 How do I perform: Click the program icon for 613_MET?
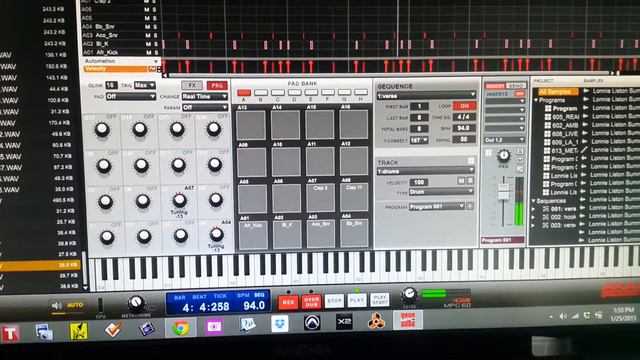(x=547, y=150)
